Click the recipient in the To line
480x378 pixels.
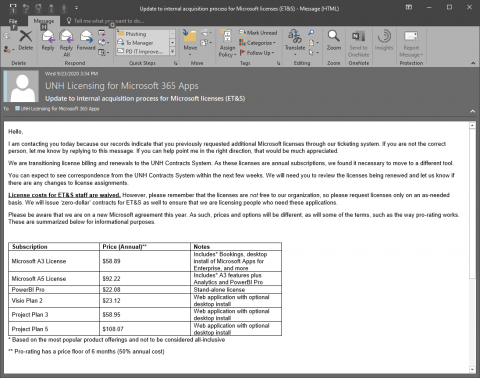tap(57, 109)
